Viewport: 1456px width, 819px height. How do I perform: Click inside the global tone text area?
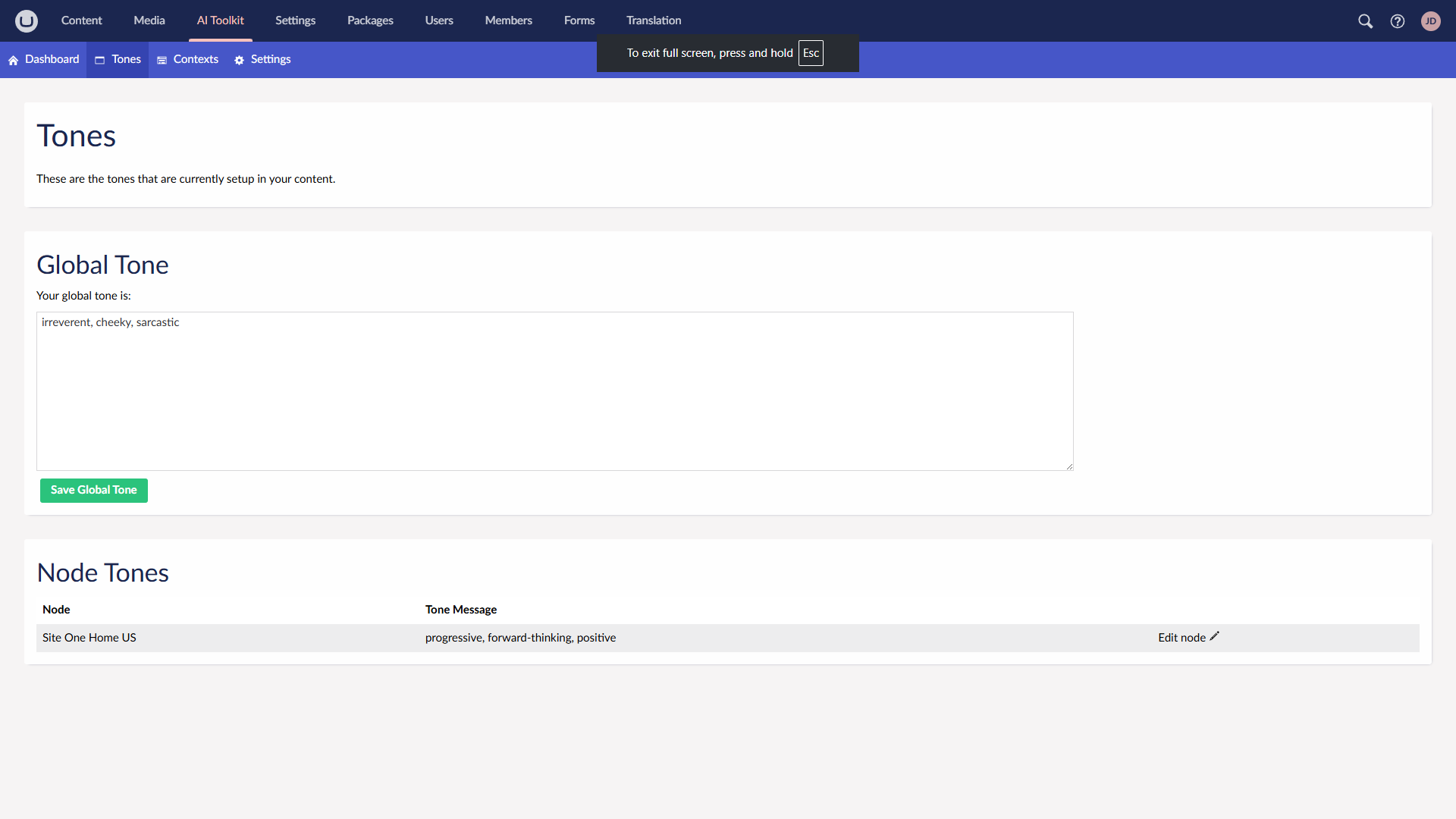(x=554, y=391)
